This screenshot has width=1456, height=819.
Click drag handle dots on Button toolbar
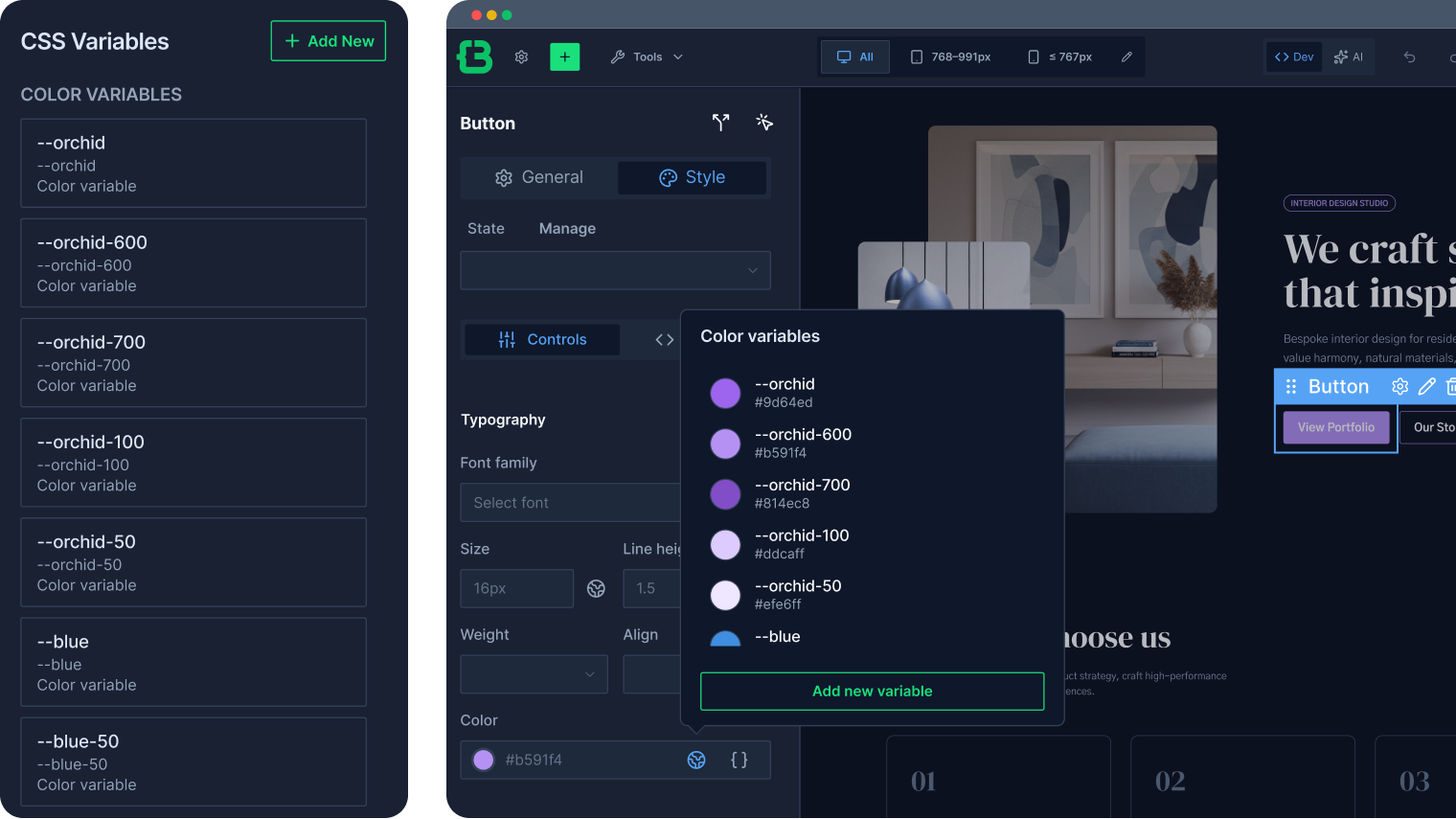tap(1291, 386)
